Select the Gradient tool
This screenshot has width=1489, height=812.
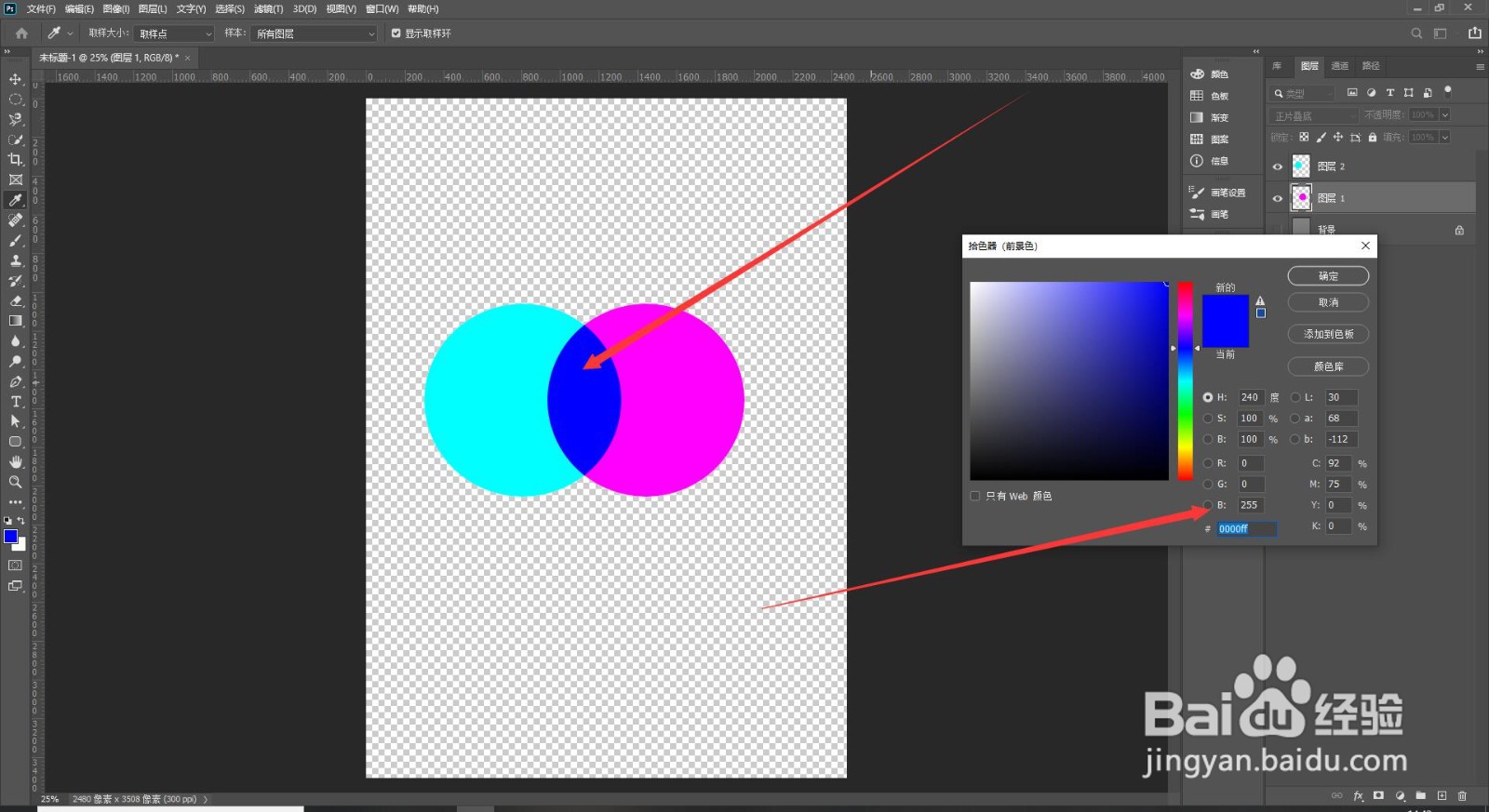point(15,321)
